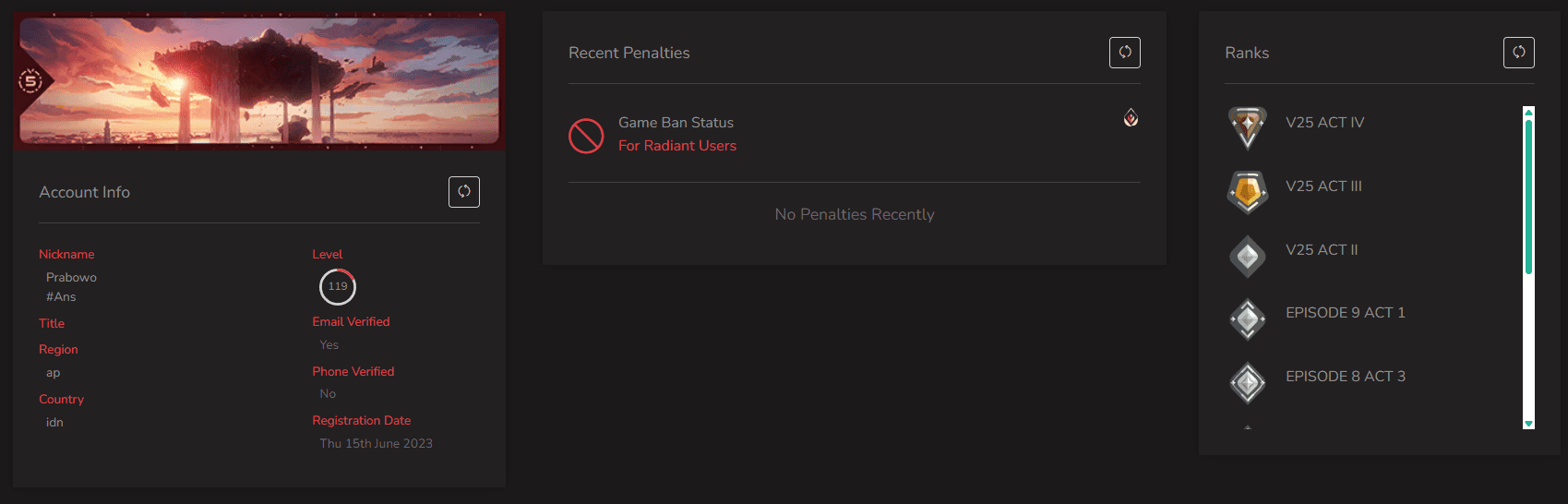Refresh the Recent Penalties panel
Viewport: 1568px width, 504px height.
(x=1124, y=53)
